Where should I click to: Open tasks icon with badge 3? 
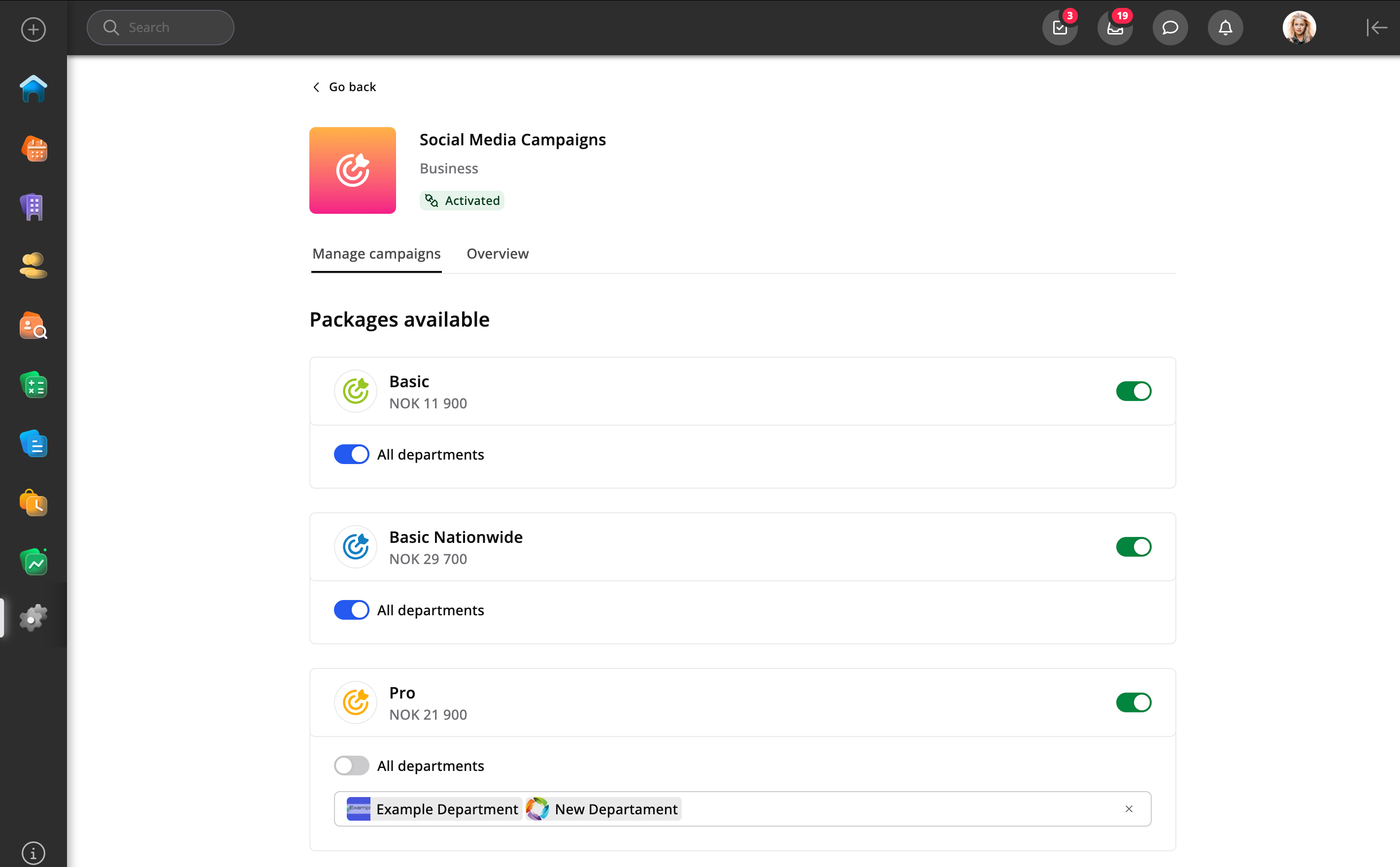pos(1060,28)
